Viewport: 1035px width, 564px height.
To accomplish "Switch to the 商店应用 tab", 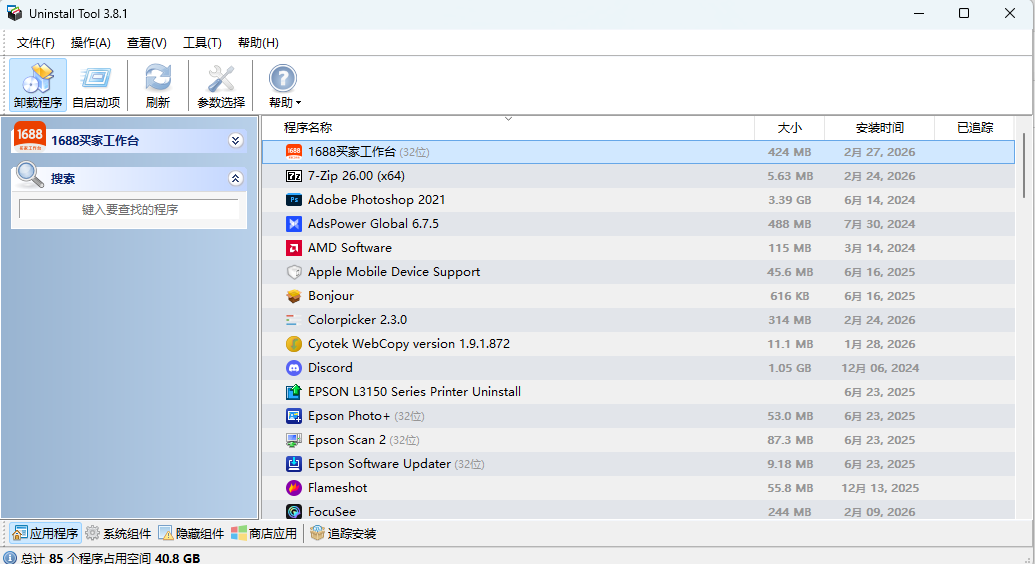I will (x=264, y=533).
